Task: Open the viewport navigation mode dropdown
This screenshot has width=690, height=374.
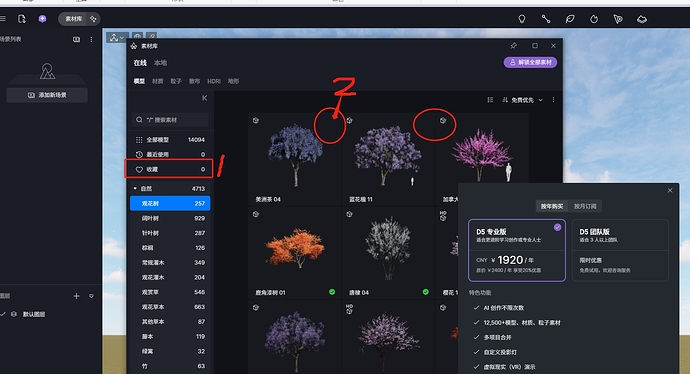Action: [117, 38]
